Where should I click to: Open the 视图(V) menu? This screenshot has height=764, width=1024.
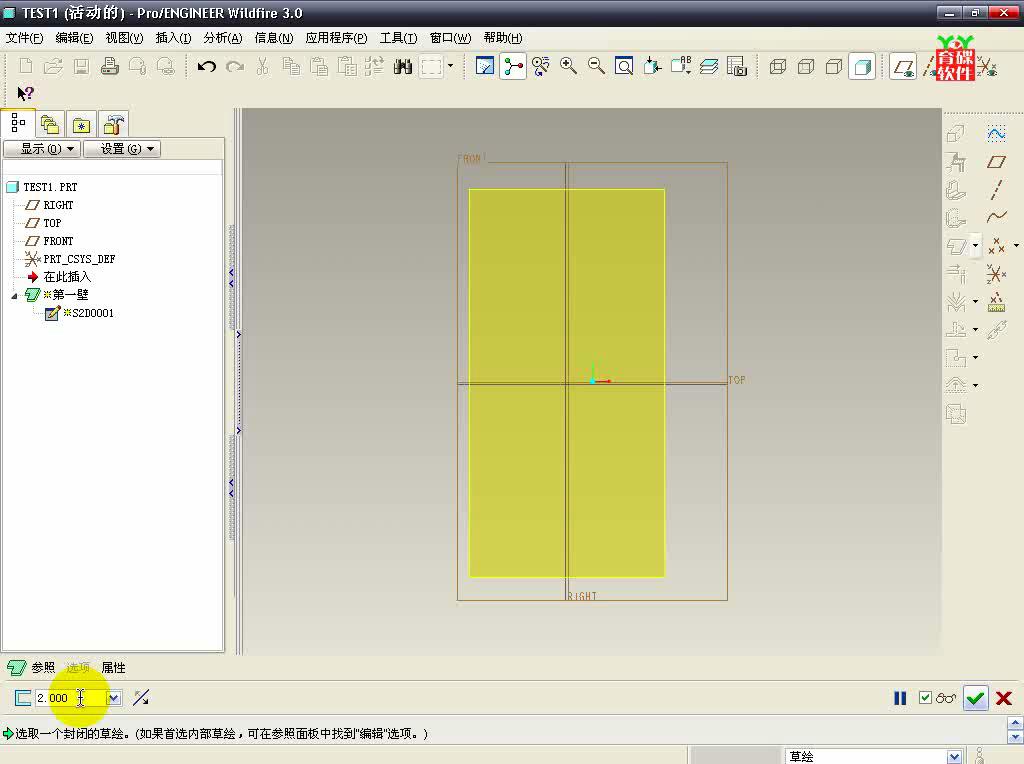point(124,38)
